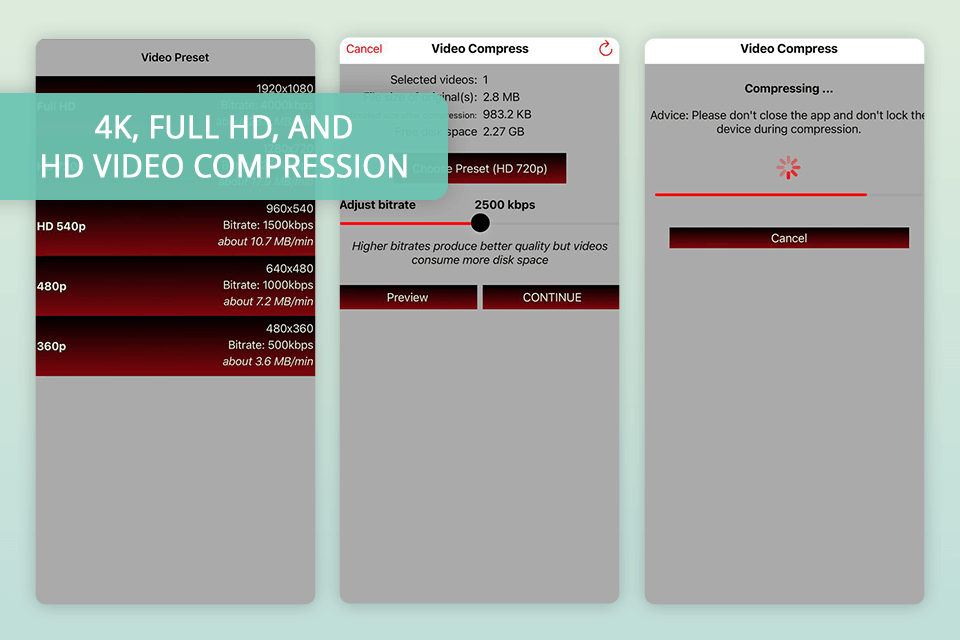960x640 pixels.
Task: Click the CONTINUE button
Action: (x=551, y=297)
